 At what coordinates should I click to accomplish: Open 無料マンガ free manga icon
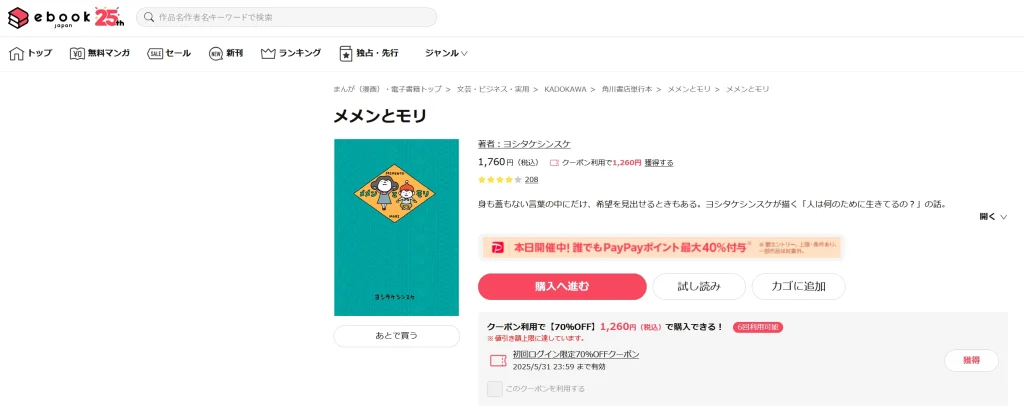pyautogui.click(x=78, y=54)
